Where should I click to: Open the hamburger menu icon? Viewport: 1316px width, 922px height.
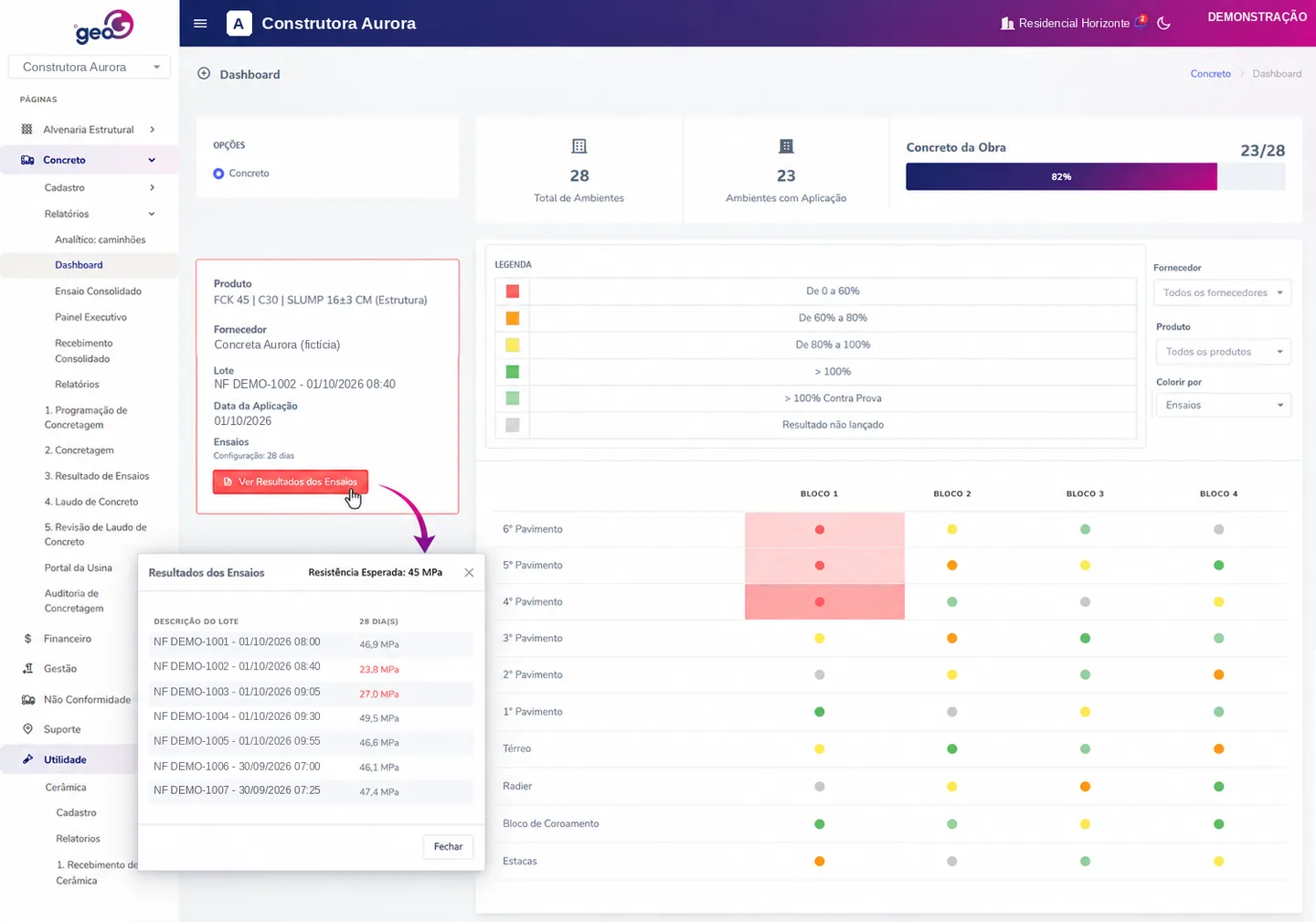tap(200, 24)
